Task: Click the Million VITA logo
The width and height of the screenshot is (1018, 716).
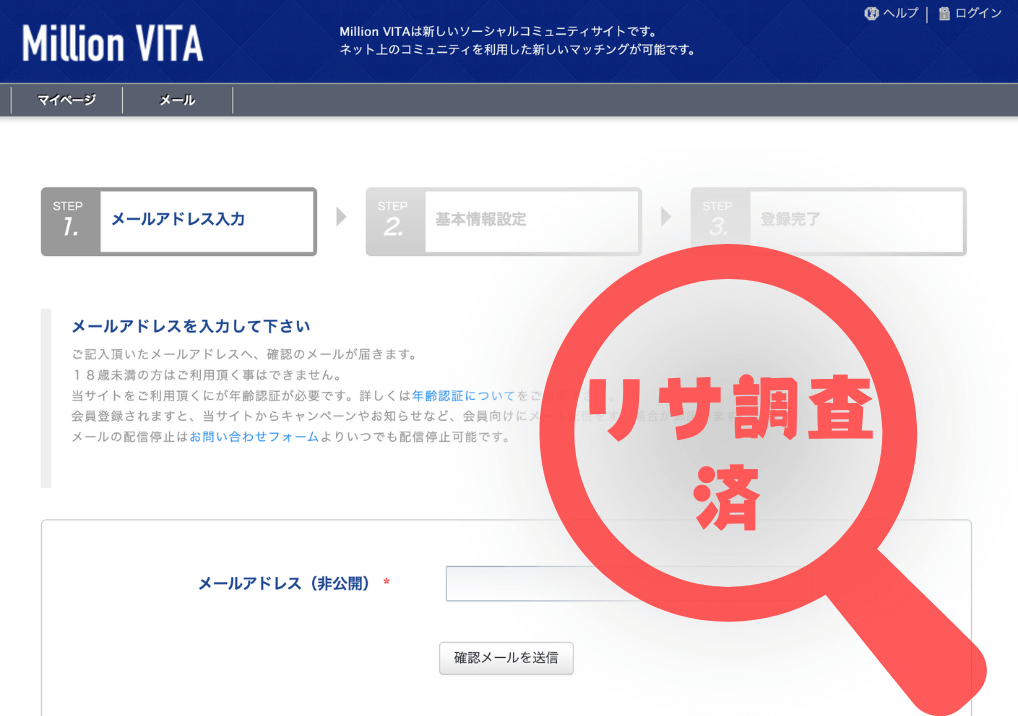Action: pos(112,43)
